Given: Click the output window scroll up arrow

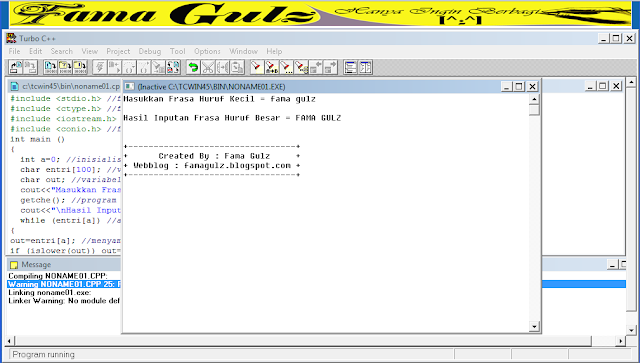Looking at the screenshot, I should (534, 99).
